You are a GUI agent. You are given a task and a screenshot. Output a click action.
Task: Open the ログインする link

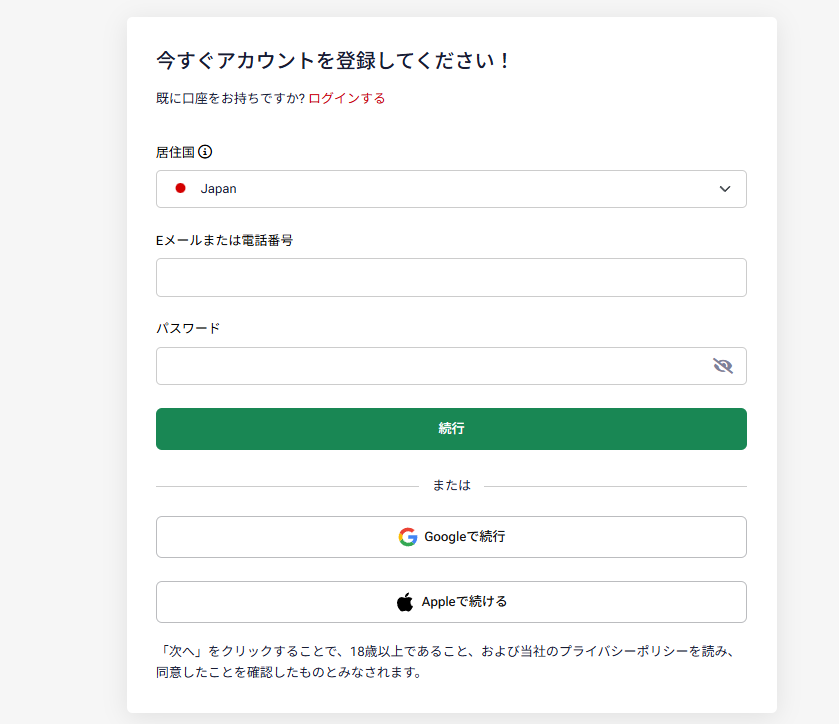tap(347, 98)
